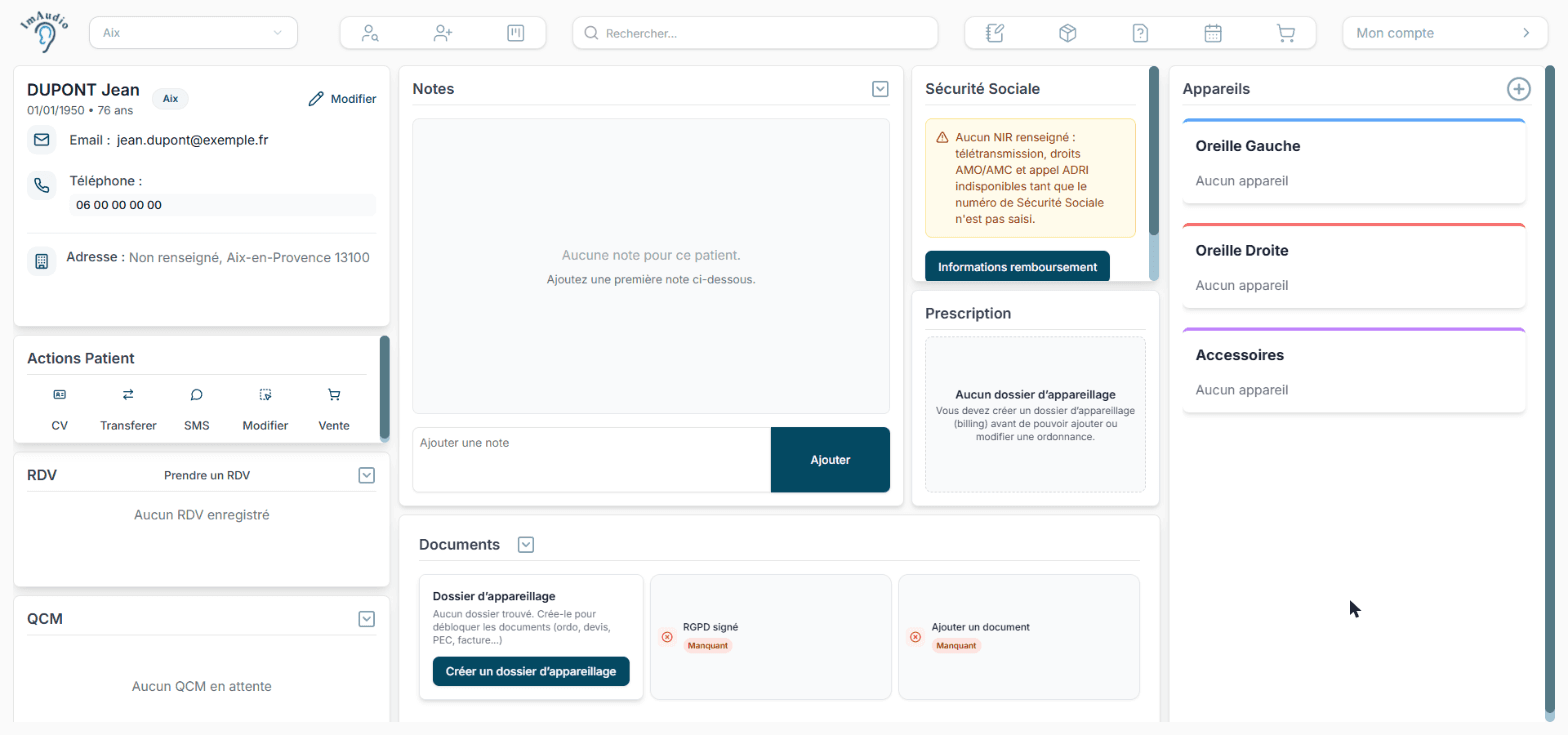Click the Informations remboursement button
This screenshot has height=735, width=1568.
coord(1017,267)
